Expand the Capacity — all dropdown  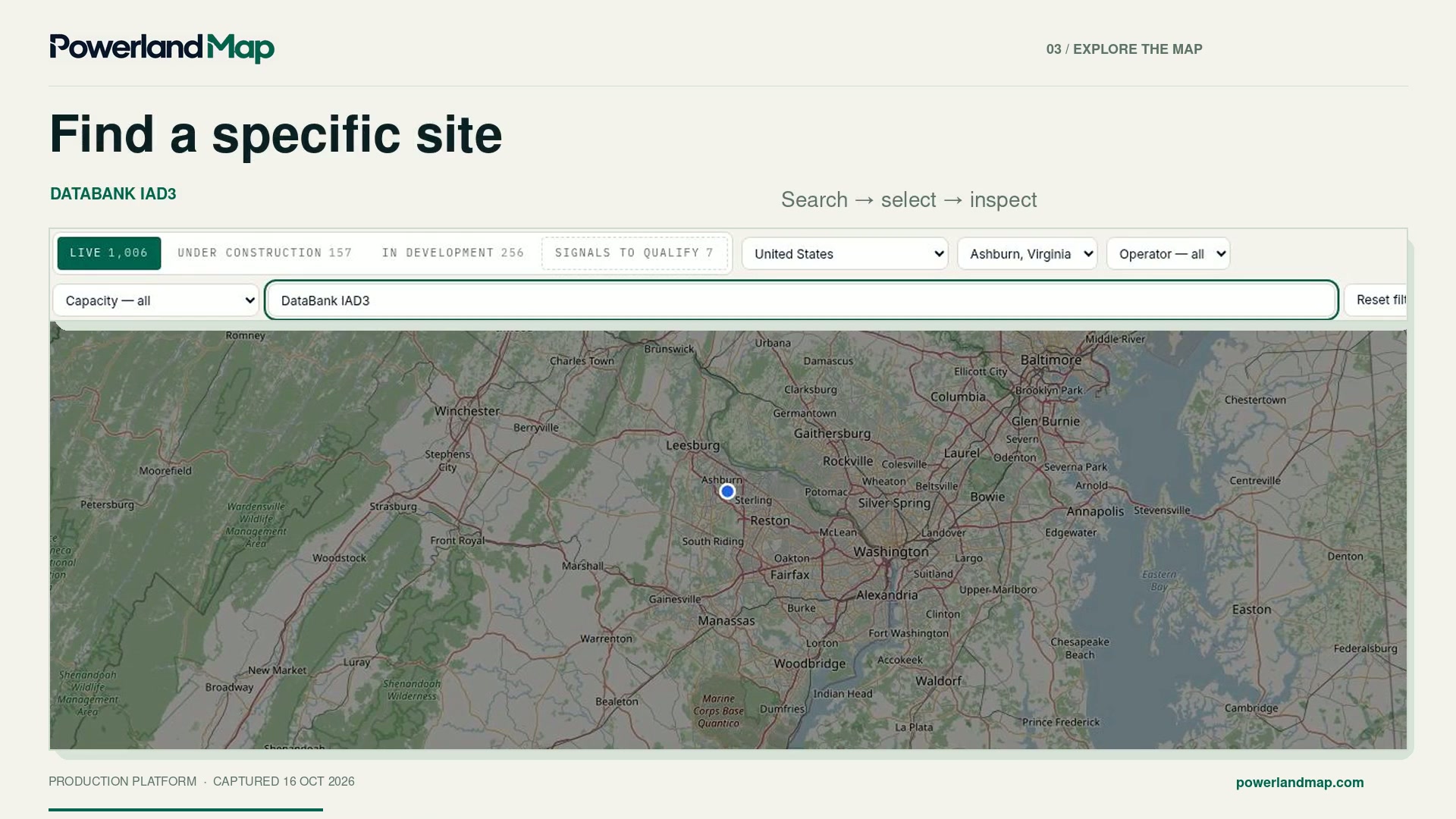point(155,301)
